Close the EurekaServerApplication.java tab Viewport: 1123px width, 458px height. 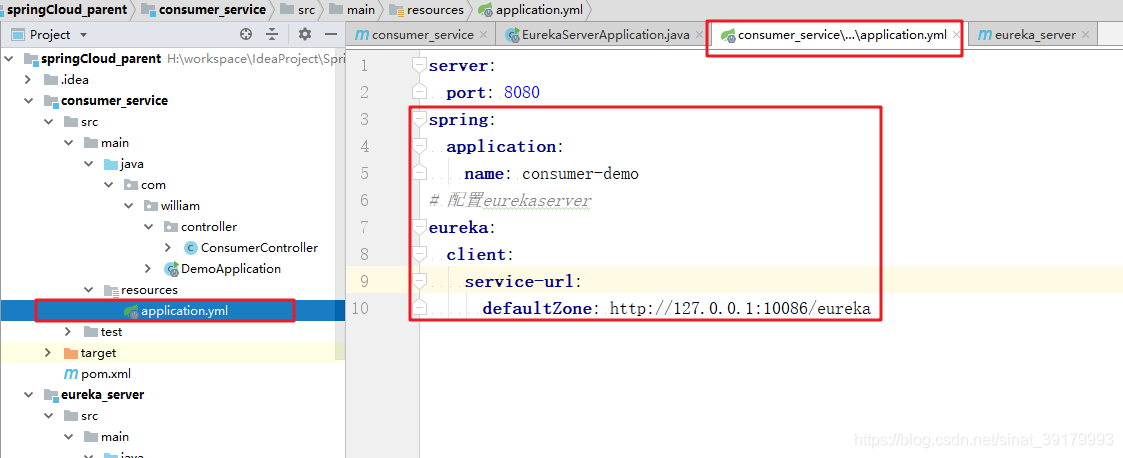(699, 34)
